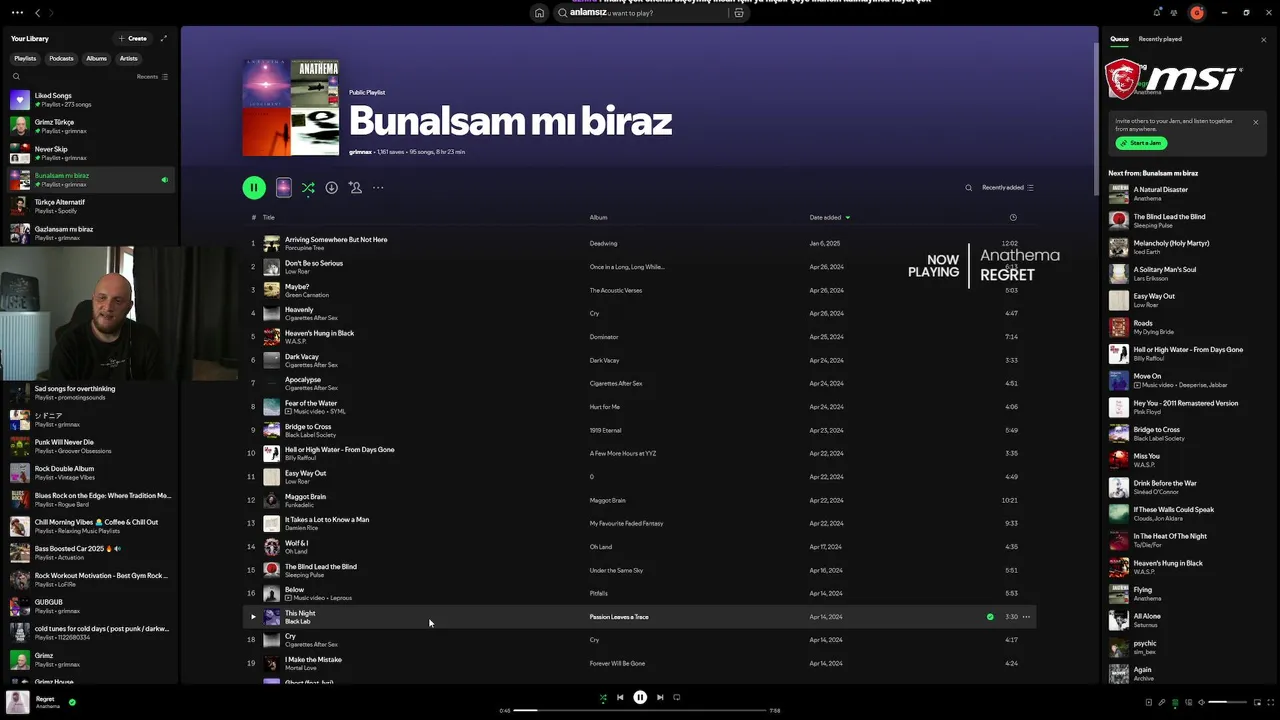The height and width of the screenshot is (720, 1280).
Task: Sort by the Date added column
Action: [829, 217]
